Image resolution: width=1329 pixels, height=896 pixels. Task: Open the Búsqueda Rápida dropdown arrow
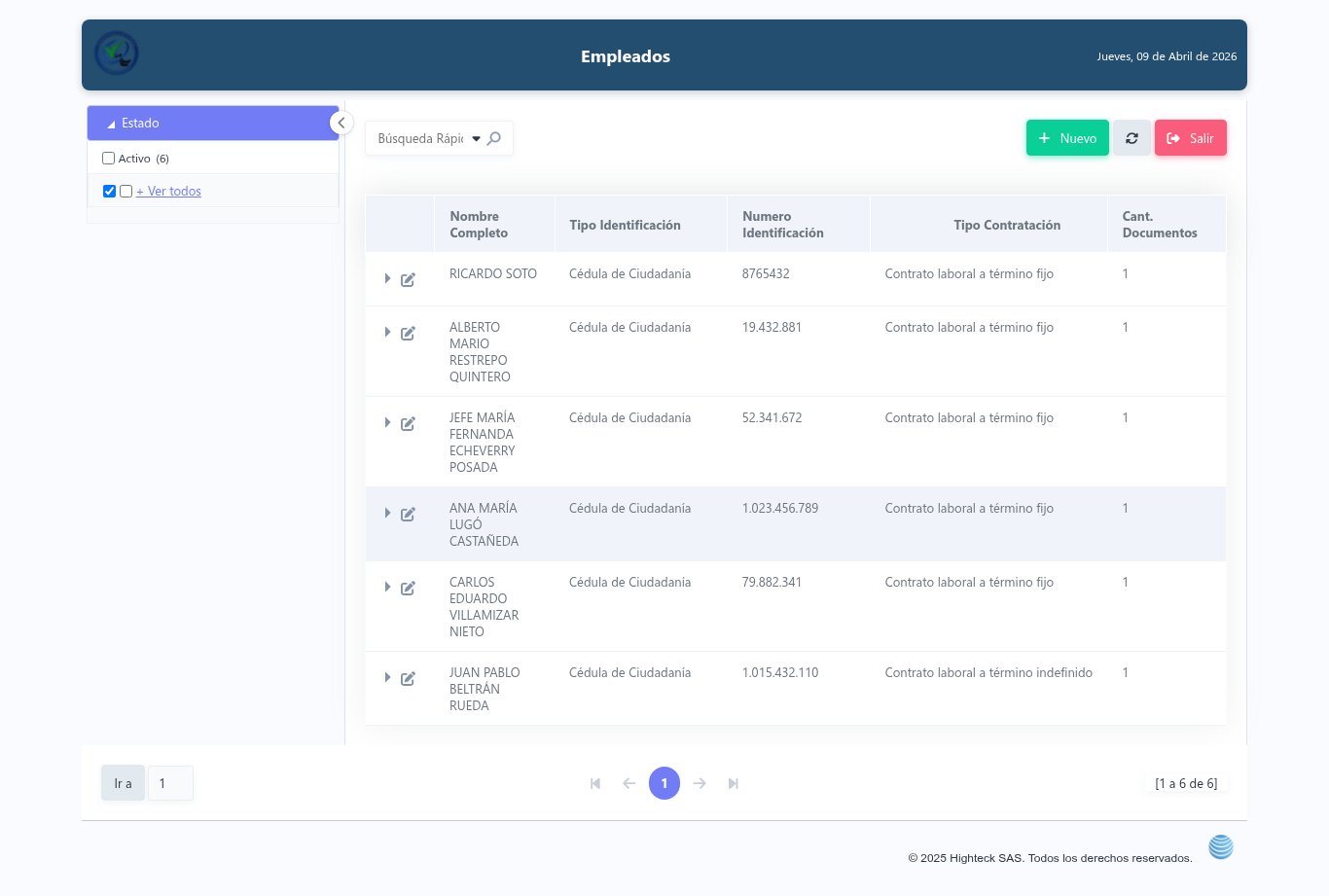(476, 138)
